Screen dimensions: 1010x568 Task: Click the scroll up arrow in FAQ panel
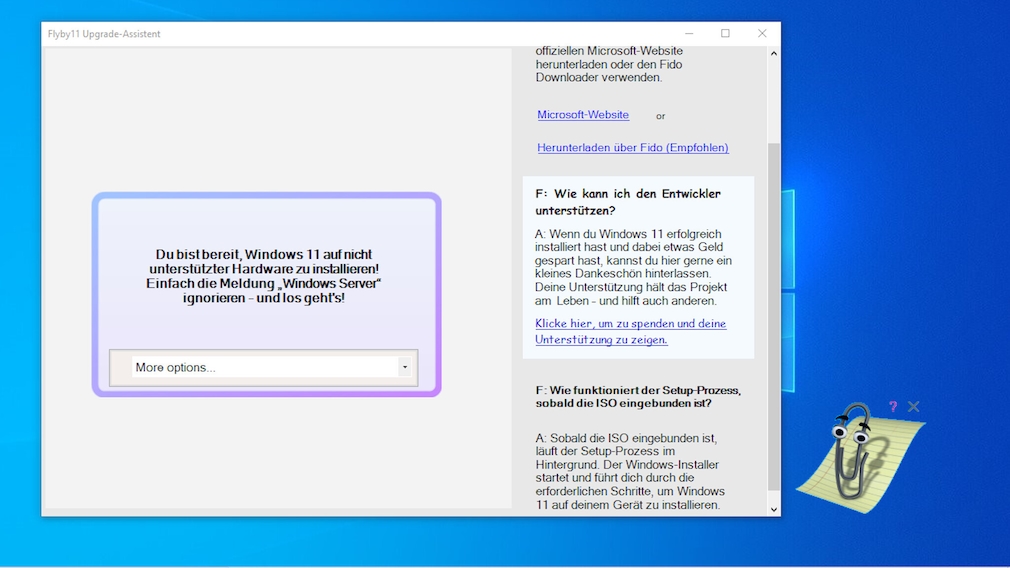(773, 53)
